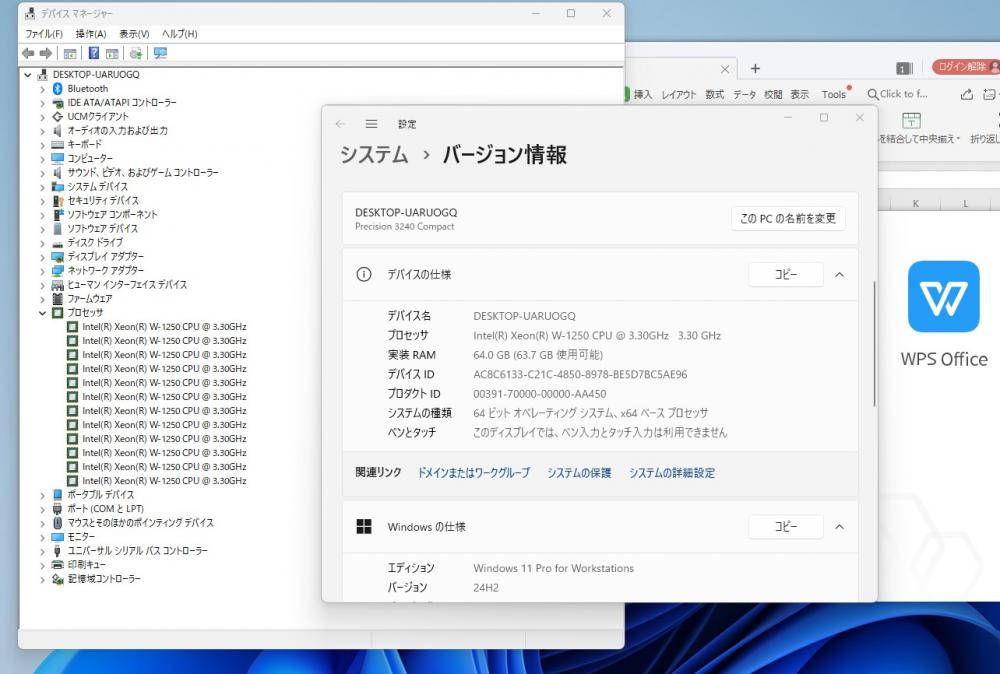This screenshot has height=674, width=1000.
Task: Click the forward arrow in Device Manager toolbar
Action: [46, 54]
